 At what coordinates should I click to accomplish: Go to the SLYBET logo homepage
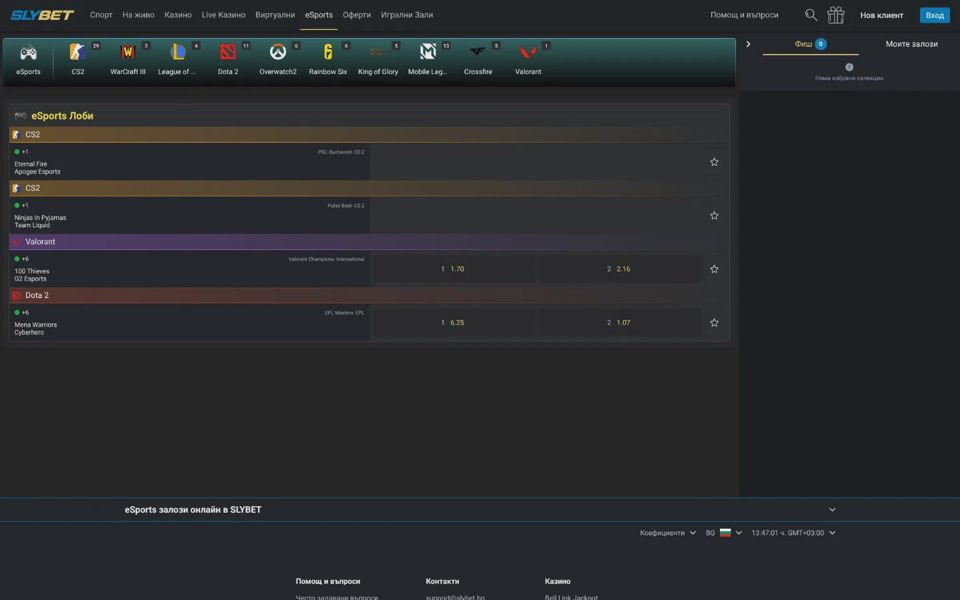(x=42, y=15)
